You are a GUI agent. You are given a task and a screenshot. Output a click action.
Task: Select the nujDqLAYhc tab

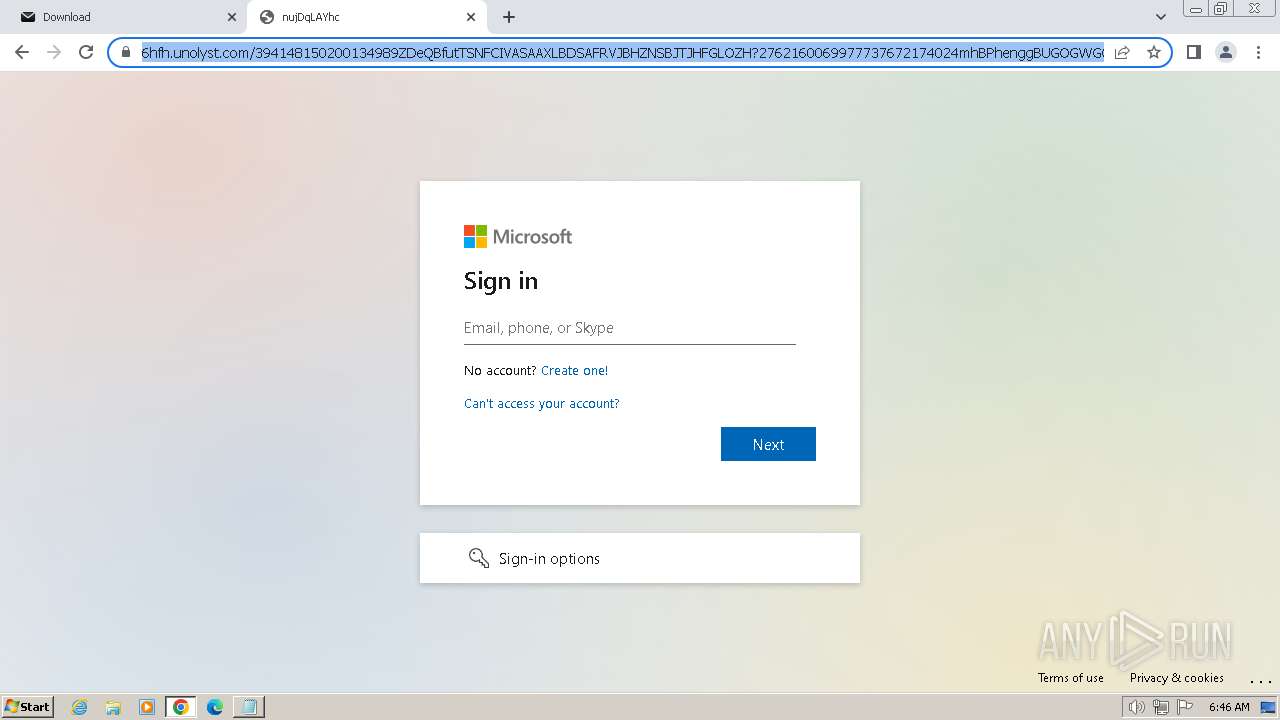point(367,17)
